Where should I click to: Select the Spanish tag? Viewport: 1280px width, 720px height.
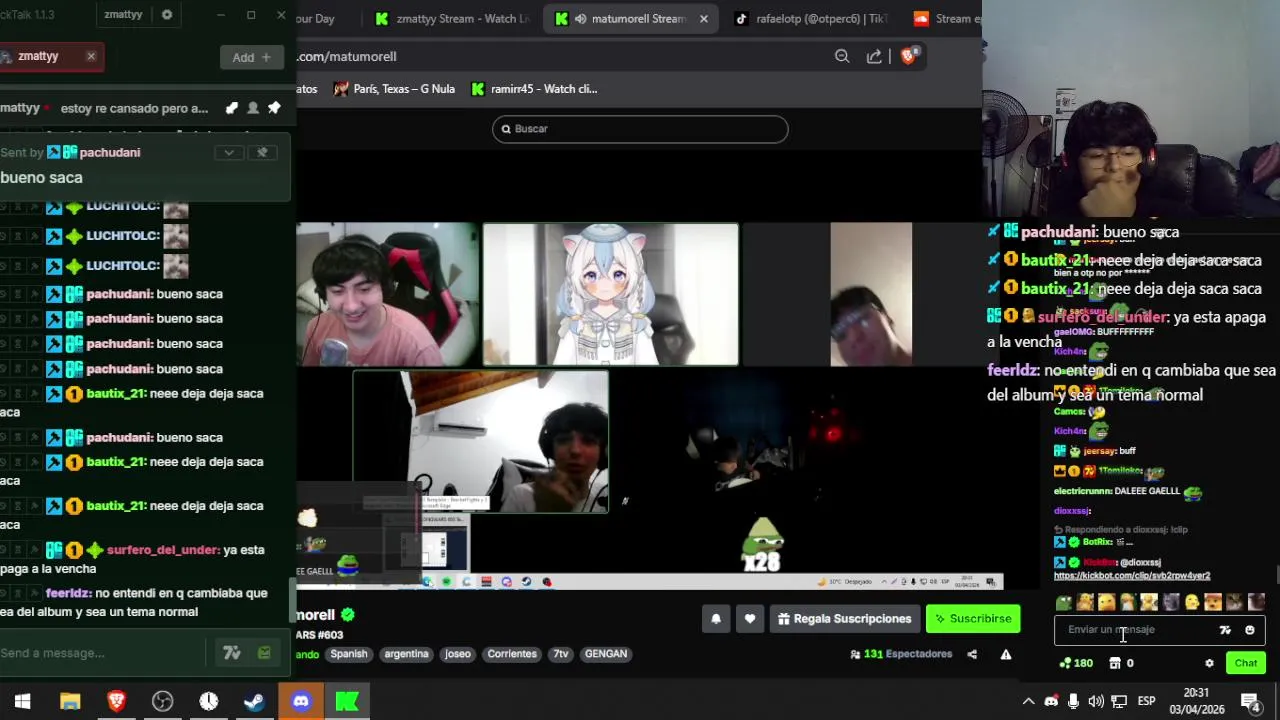pos(349,654)
